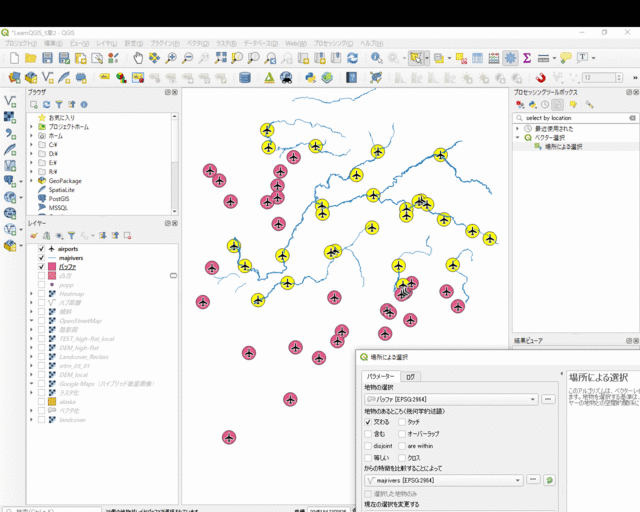Open the DB Manager database icon
640x512 pixels.
[244, 77]
